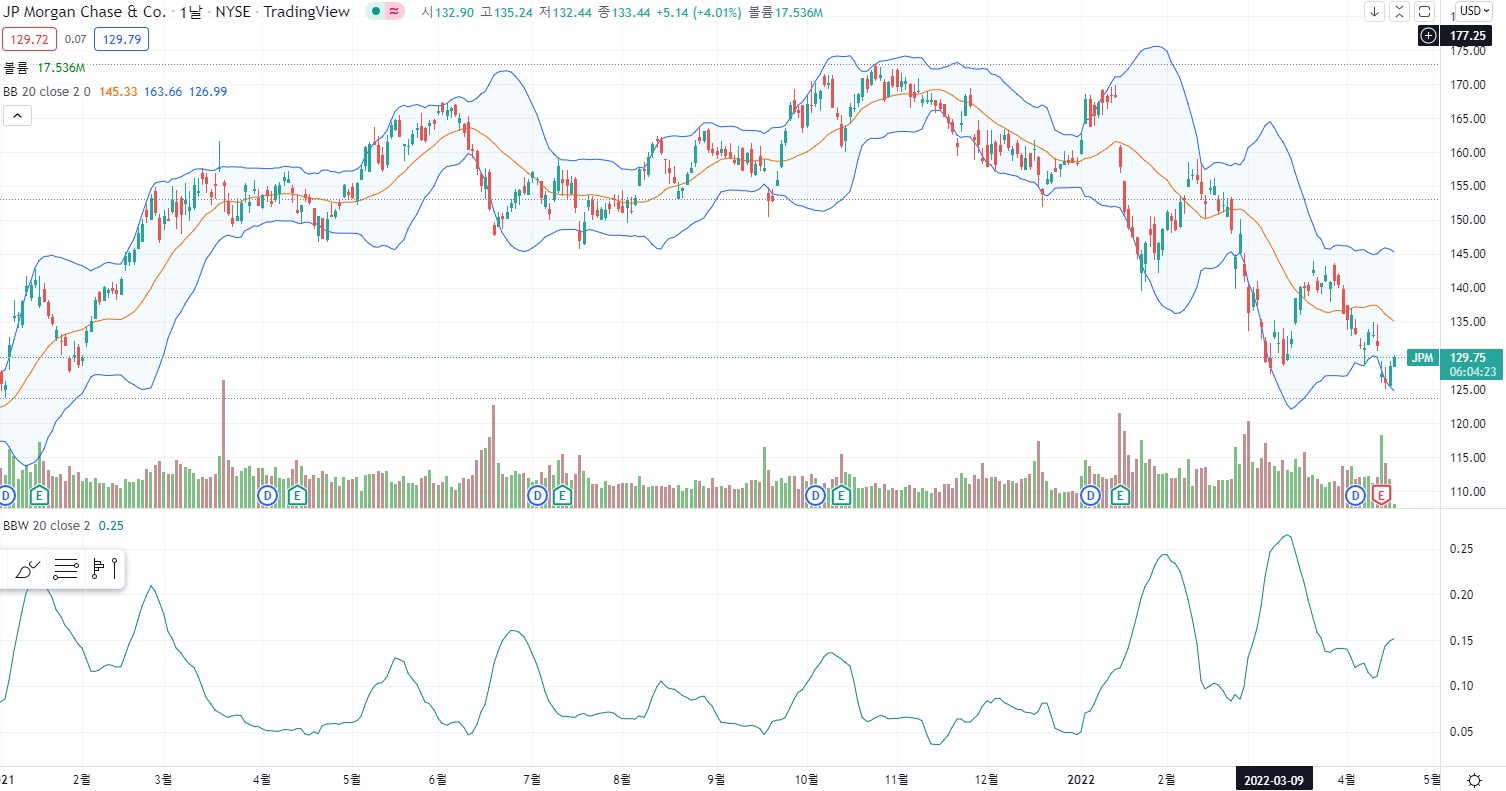
Task: Click the dividend D marker near July 2021
Action: pyautogui.click(x=537, y=495)
